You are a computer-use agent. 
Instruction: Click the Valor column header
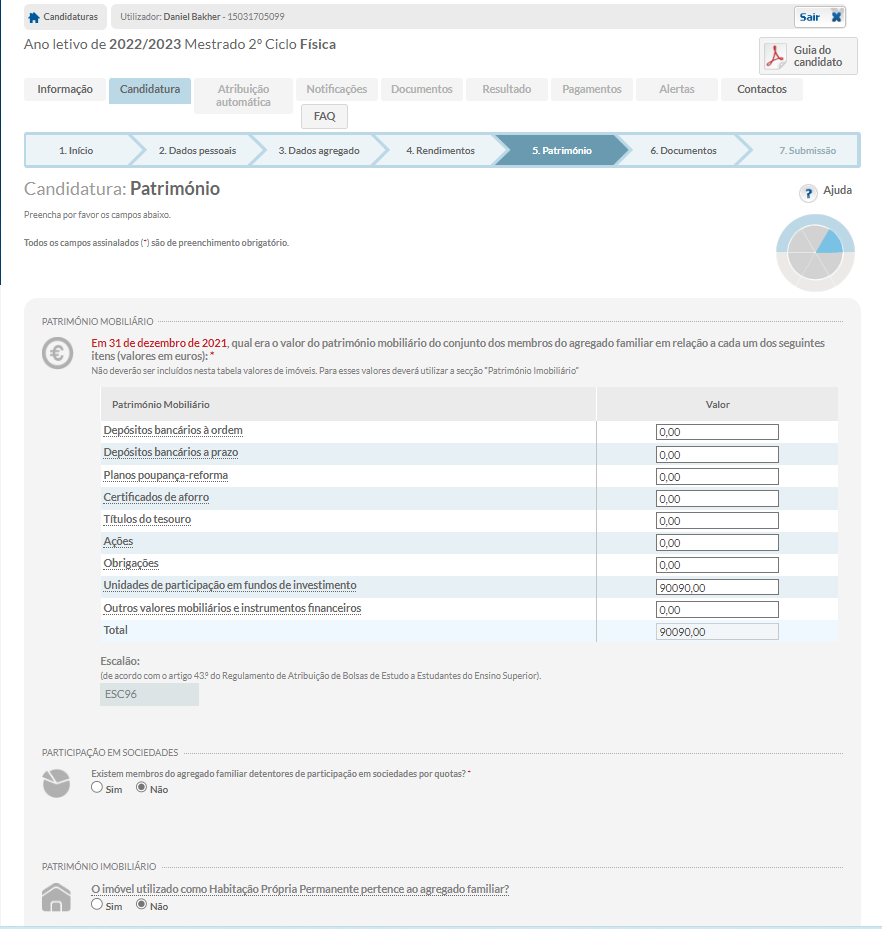(x=717, y=405)
